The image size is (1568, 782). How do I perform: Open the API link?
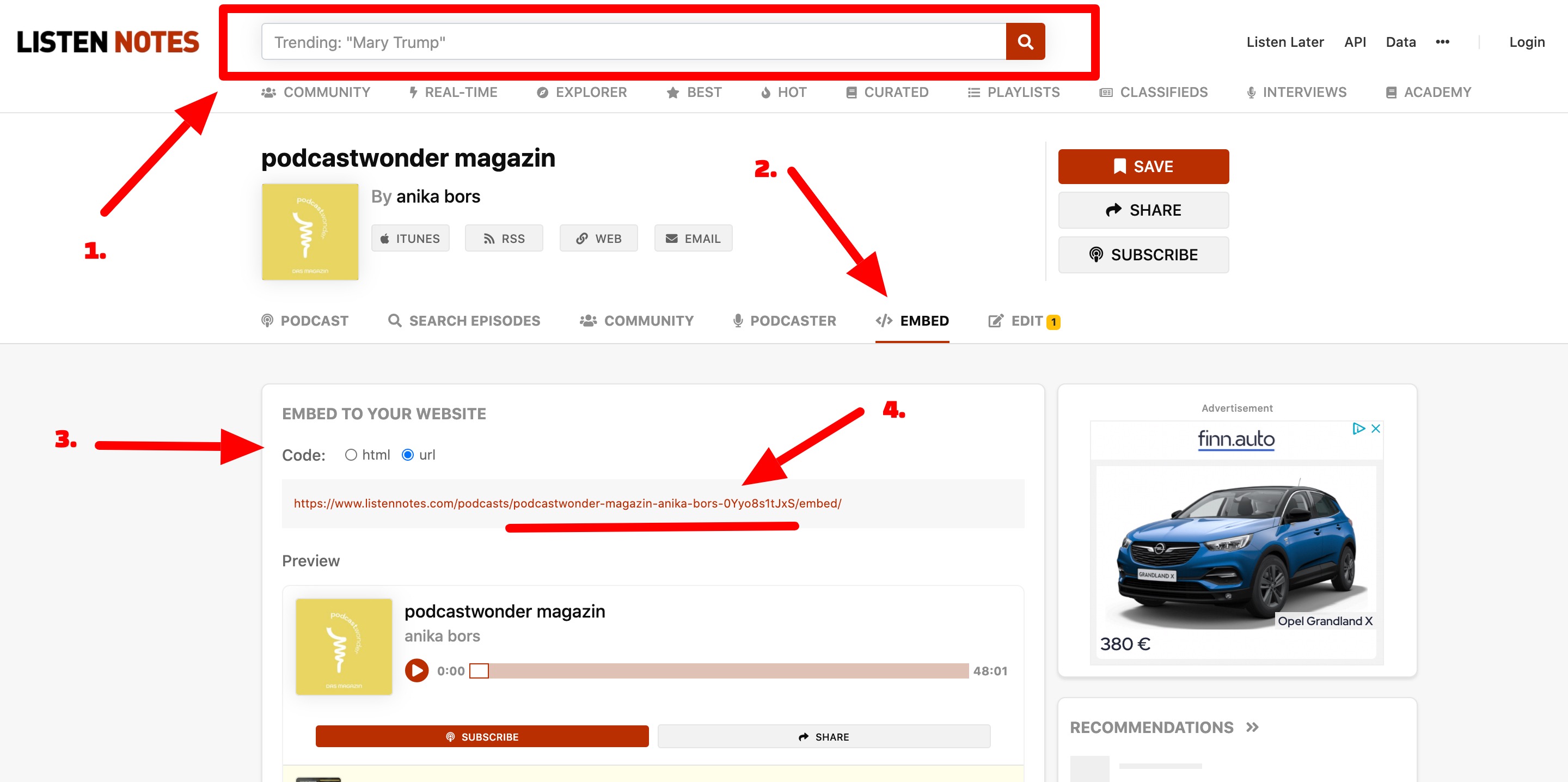coord(1355,42)
